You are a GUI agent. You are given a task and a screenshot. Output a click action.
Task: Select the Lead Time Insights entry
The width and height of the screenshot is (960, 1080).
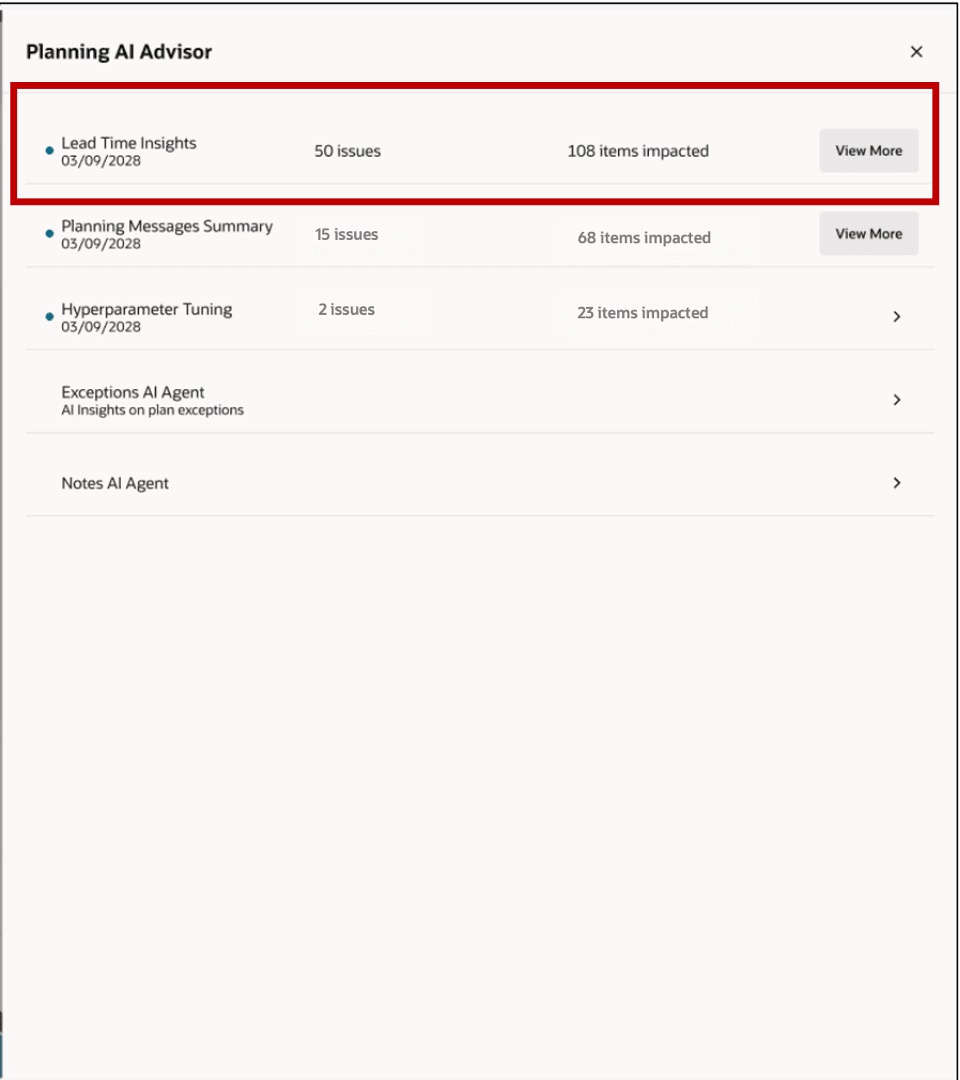tap(127, 143)
